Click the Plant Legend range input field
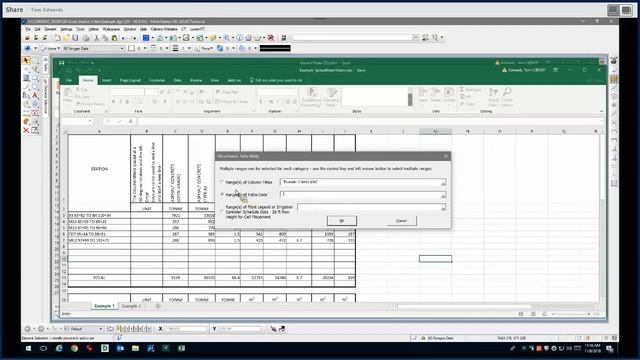 (369, 207)
